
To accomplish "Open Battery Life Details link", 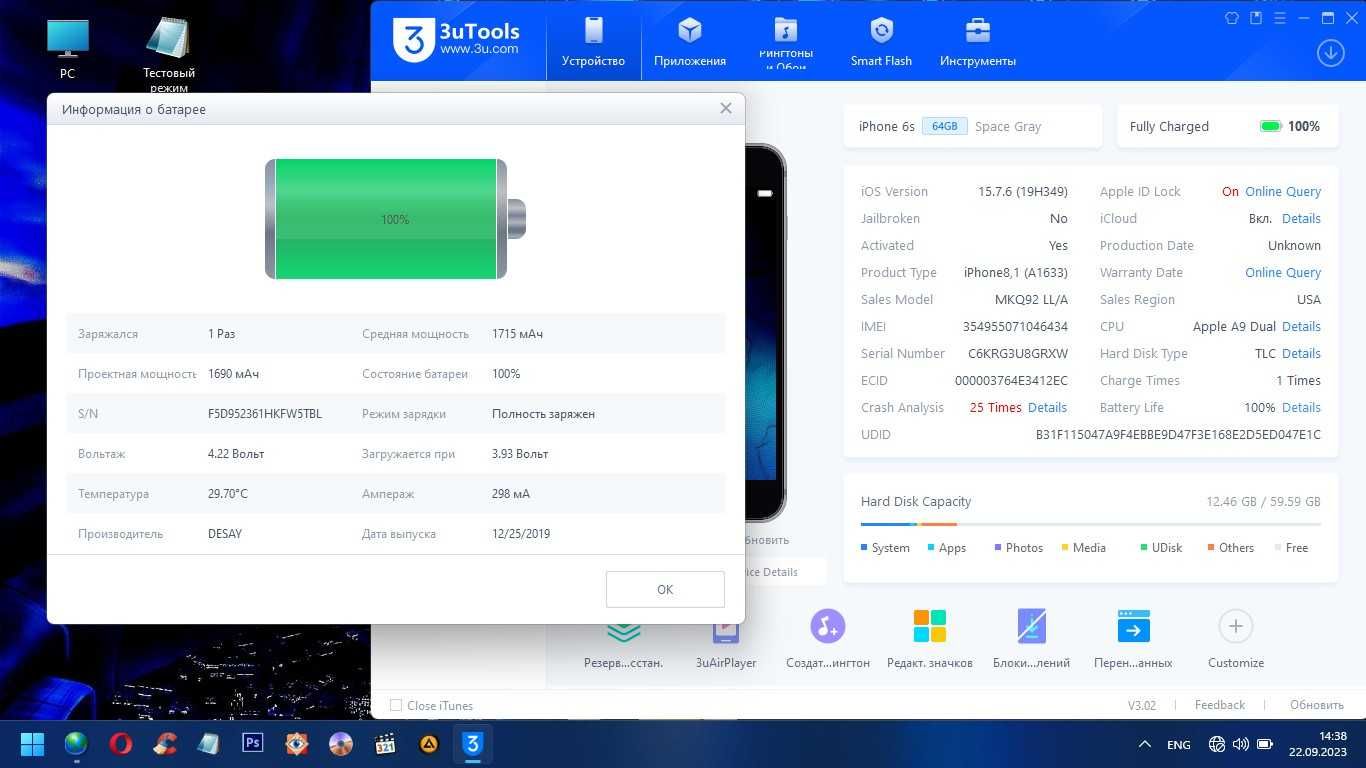I will [x=1301, y=407].
